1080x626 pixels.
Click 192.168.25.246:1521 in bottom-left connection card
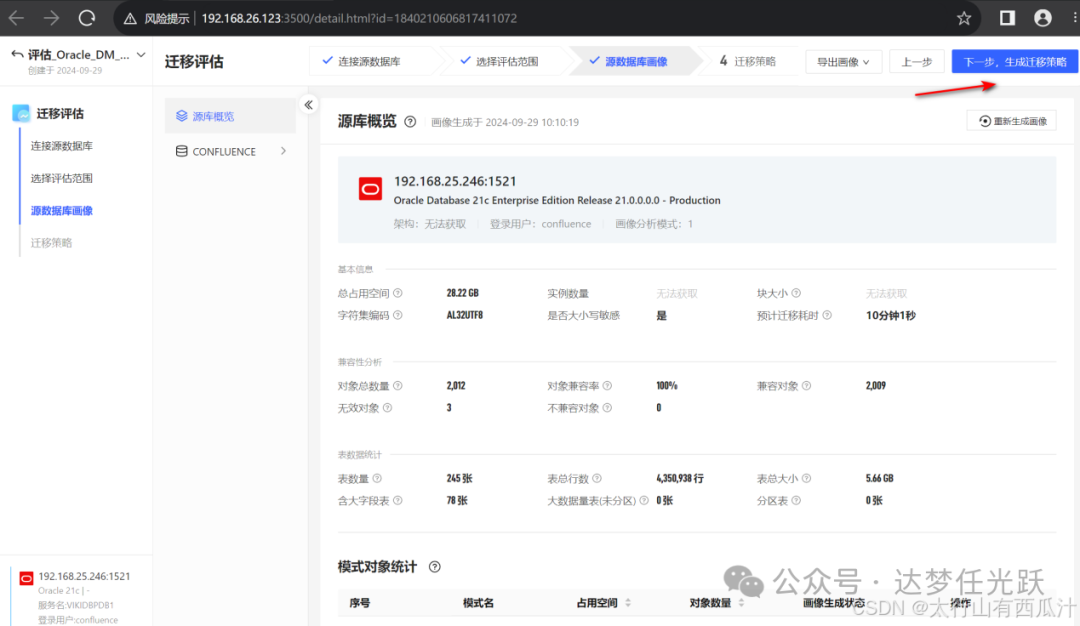(x=84, y=576)
